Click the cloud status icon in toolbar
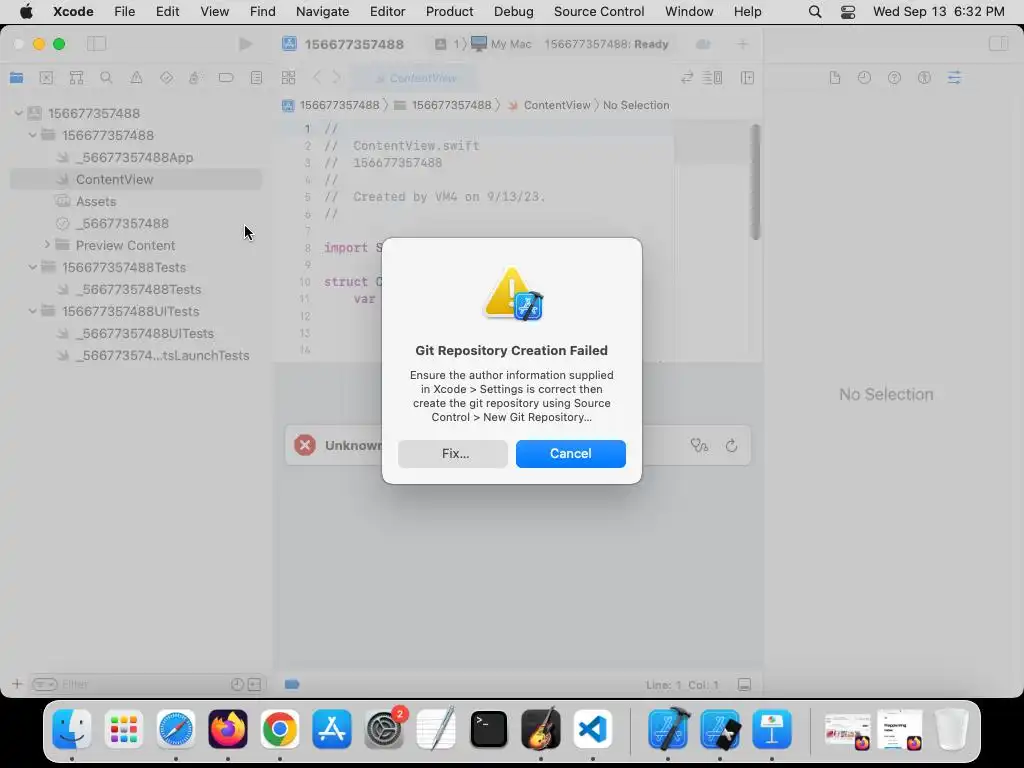The image size is (1024, 768). [x=703, y=44]
